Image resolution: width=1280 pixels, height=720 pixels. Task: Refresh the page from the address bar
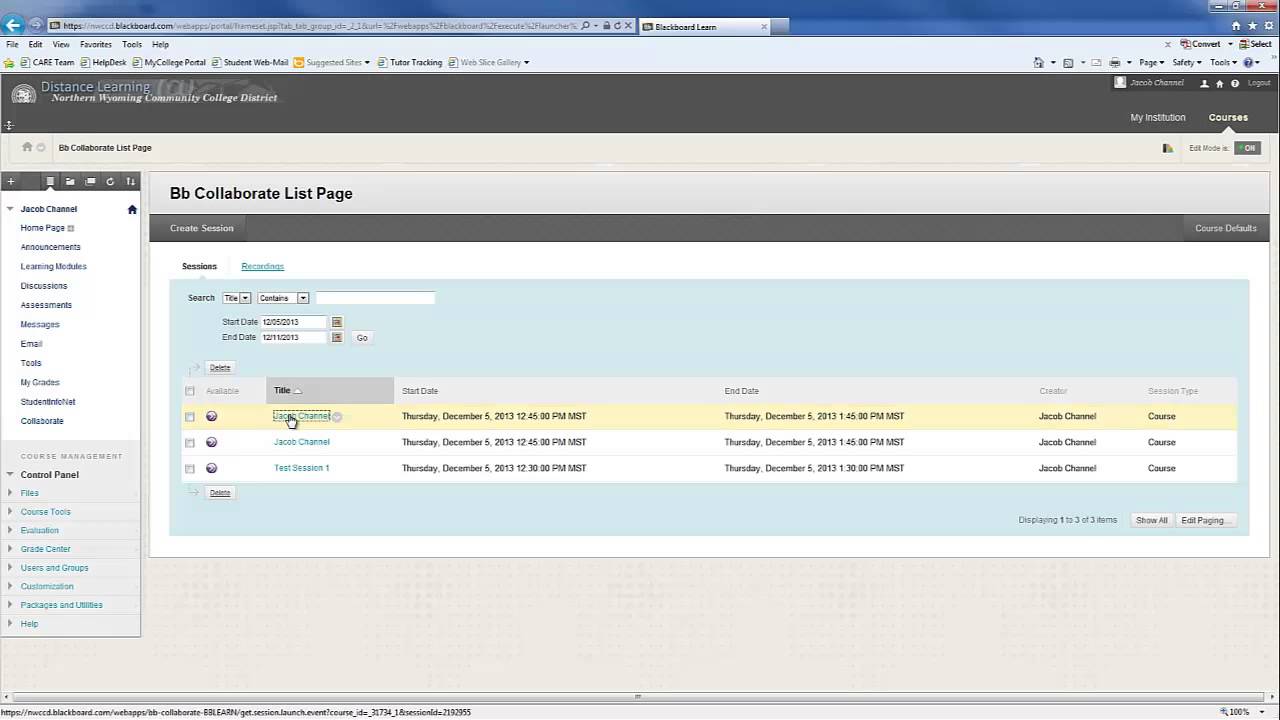coord(617,26)
